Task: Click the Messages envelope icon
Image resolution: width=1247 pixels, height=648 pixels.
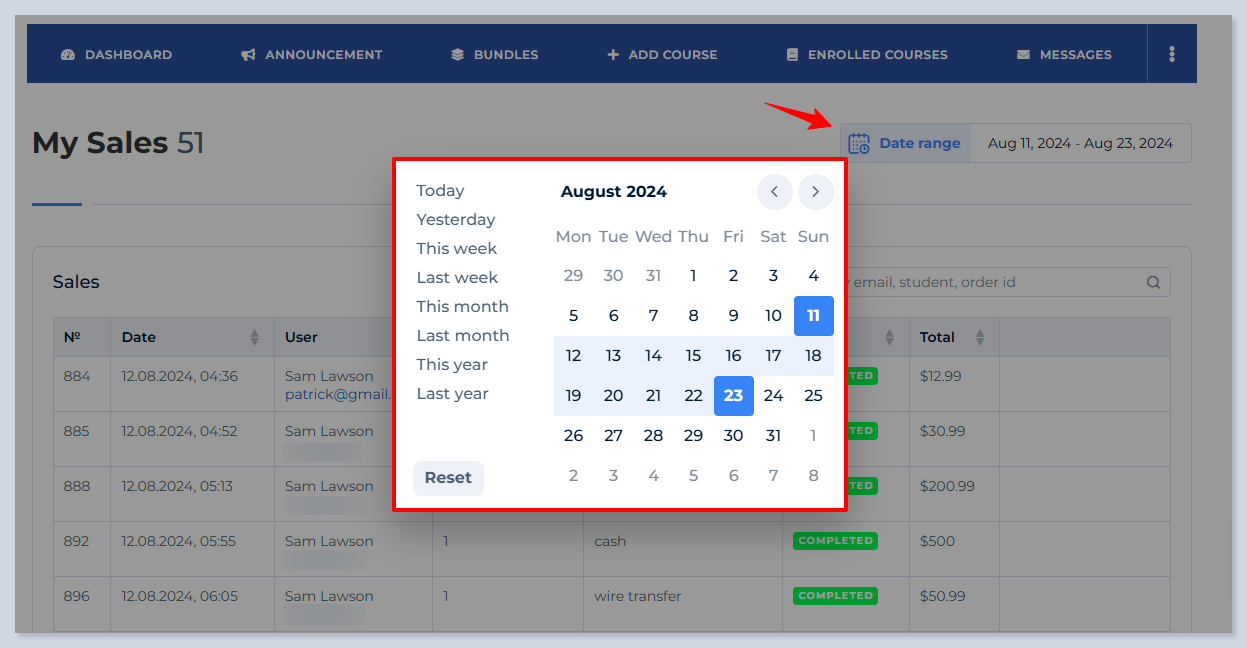Action: click(1023, 55)
